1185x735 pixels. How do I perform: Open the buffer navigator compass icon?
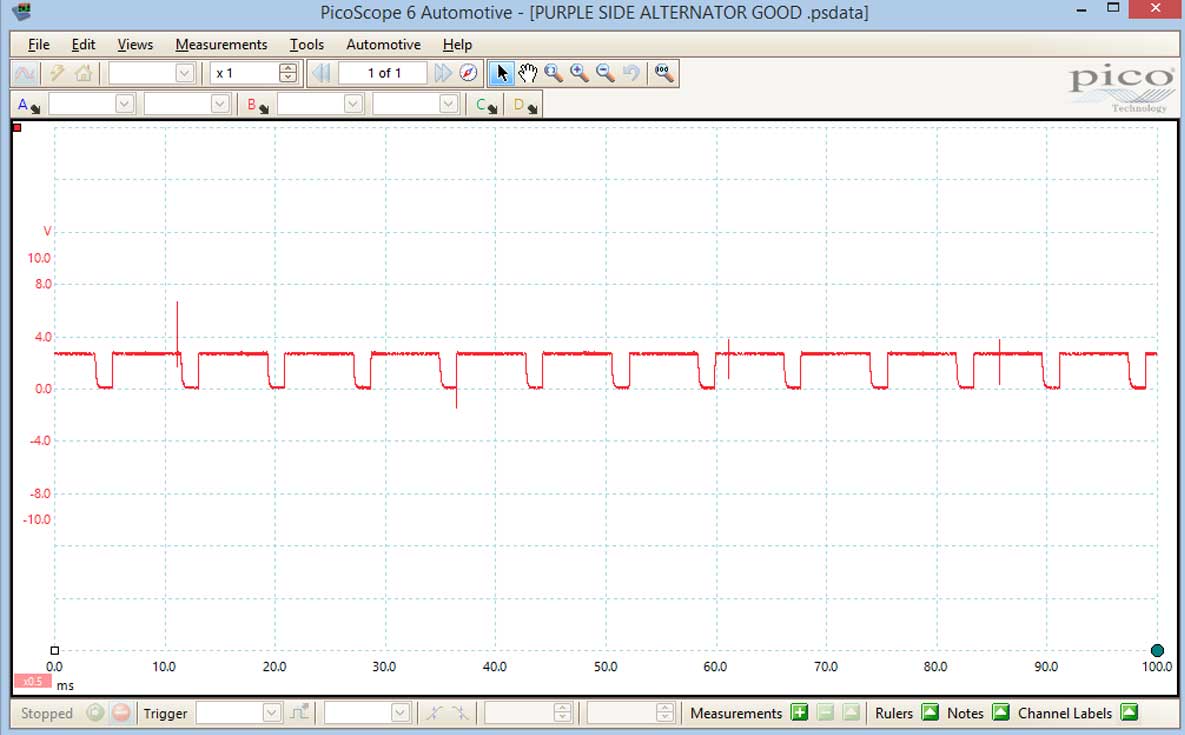469,73
